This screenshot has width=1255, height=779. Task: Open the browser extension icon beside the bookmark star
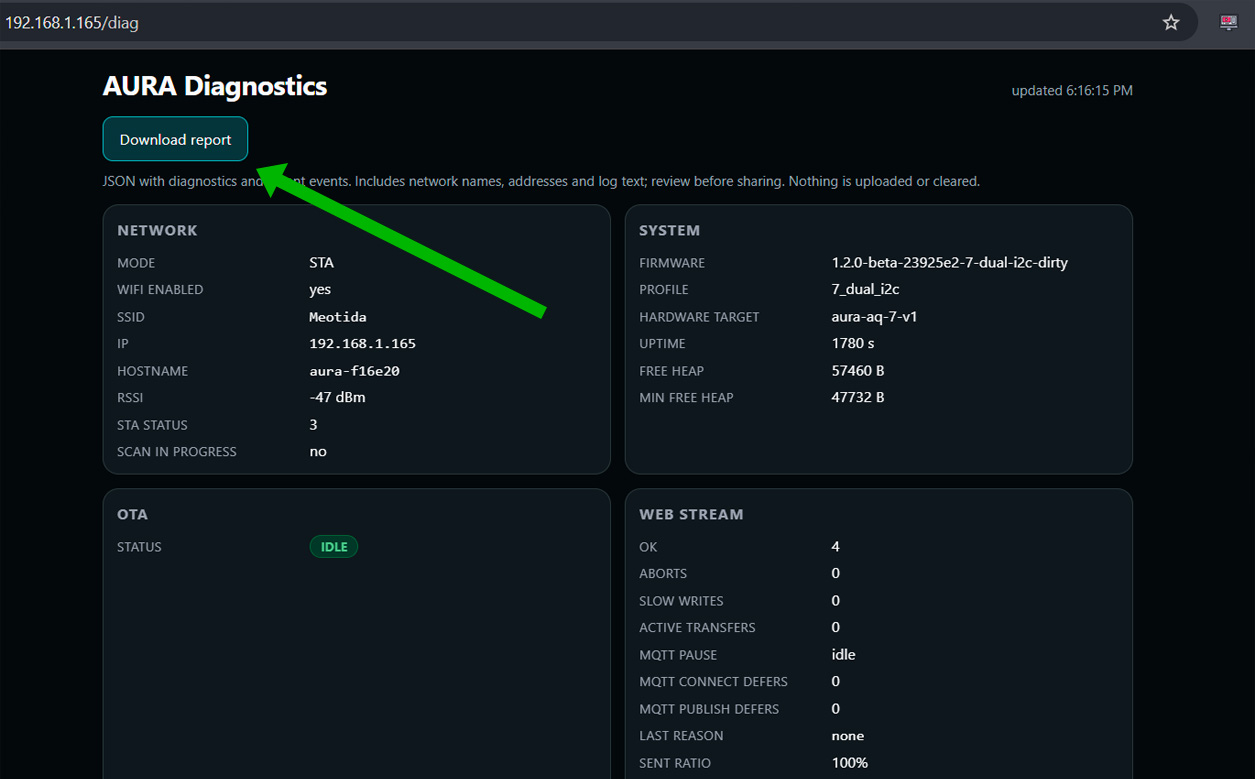click(x=1229, y=22)
